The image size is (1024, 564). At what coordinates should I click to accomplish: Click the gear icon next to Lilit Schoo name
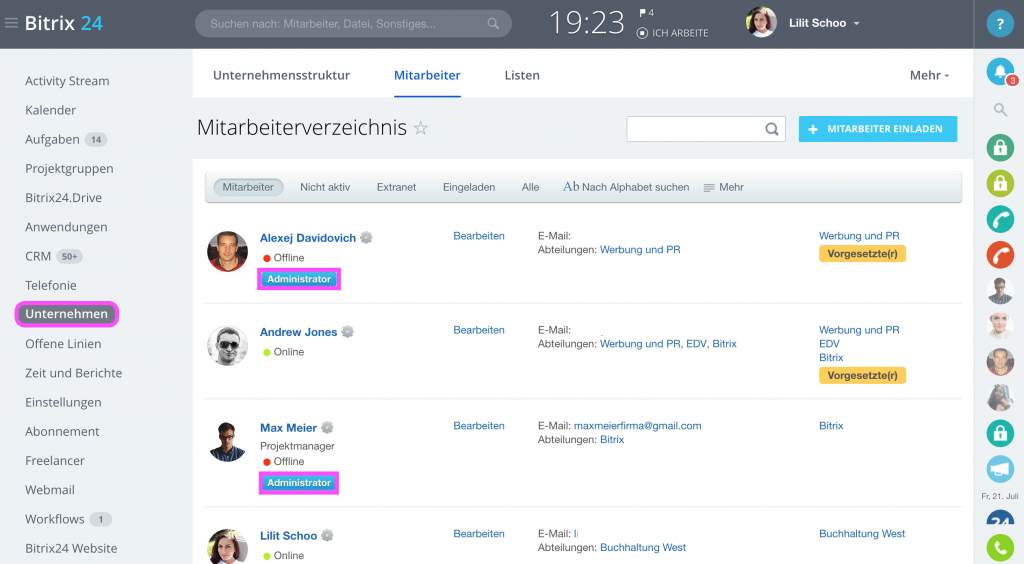[327, 535]
